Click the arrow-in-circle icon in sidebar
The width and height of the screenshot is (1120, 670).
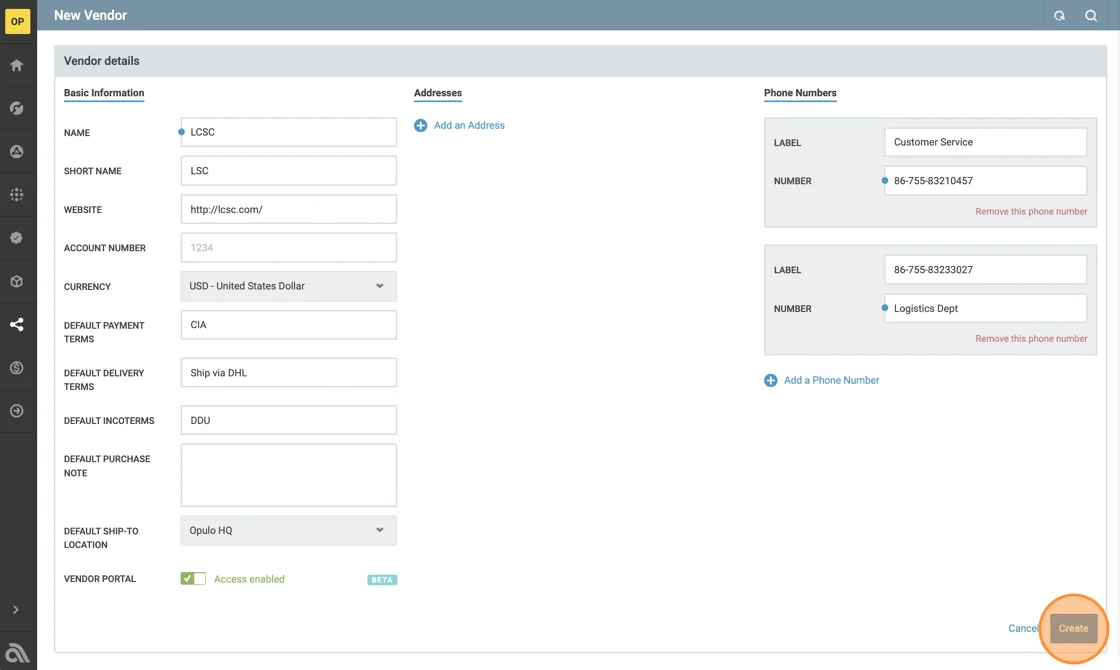[x=17, y=411]
